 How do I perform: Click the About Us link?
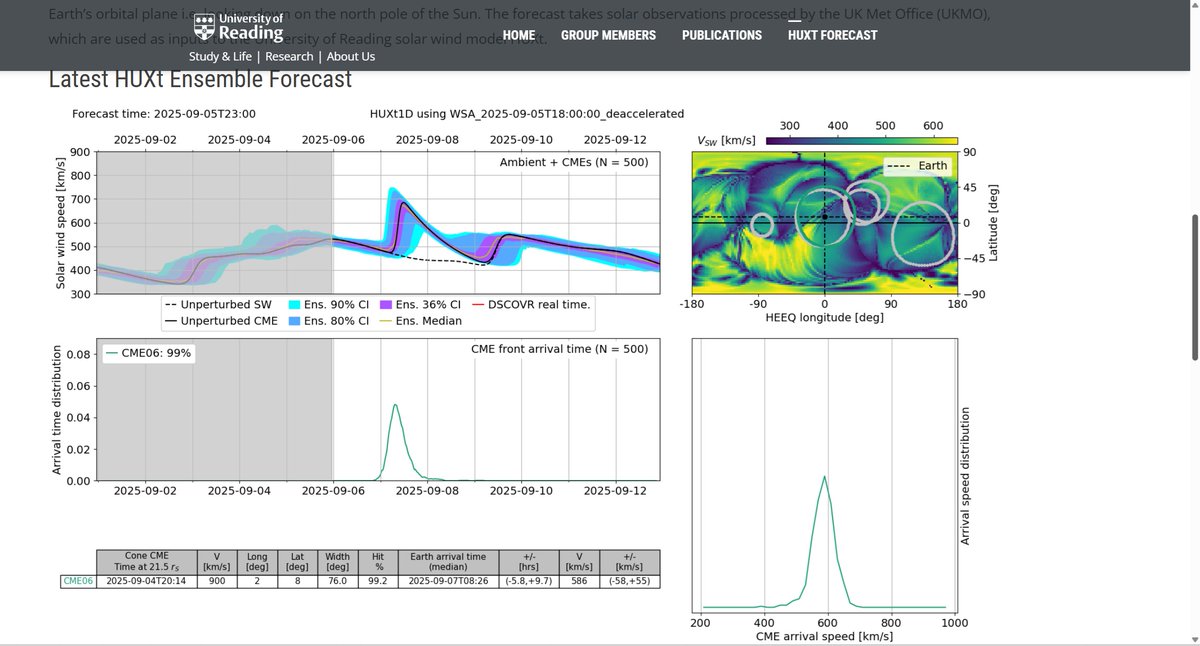[350, 56]
